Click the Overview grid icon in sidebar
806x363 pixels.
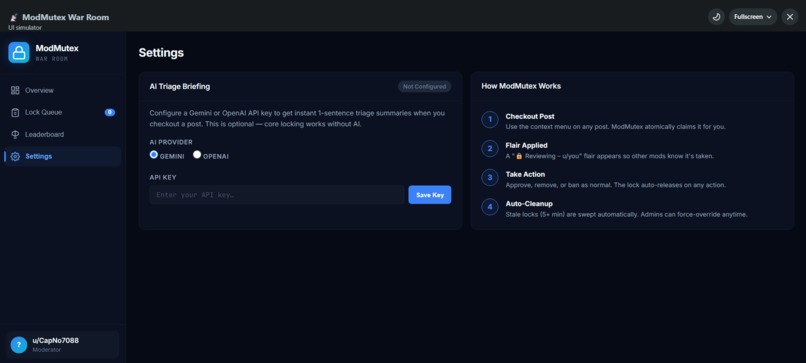15,90
